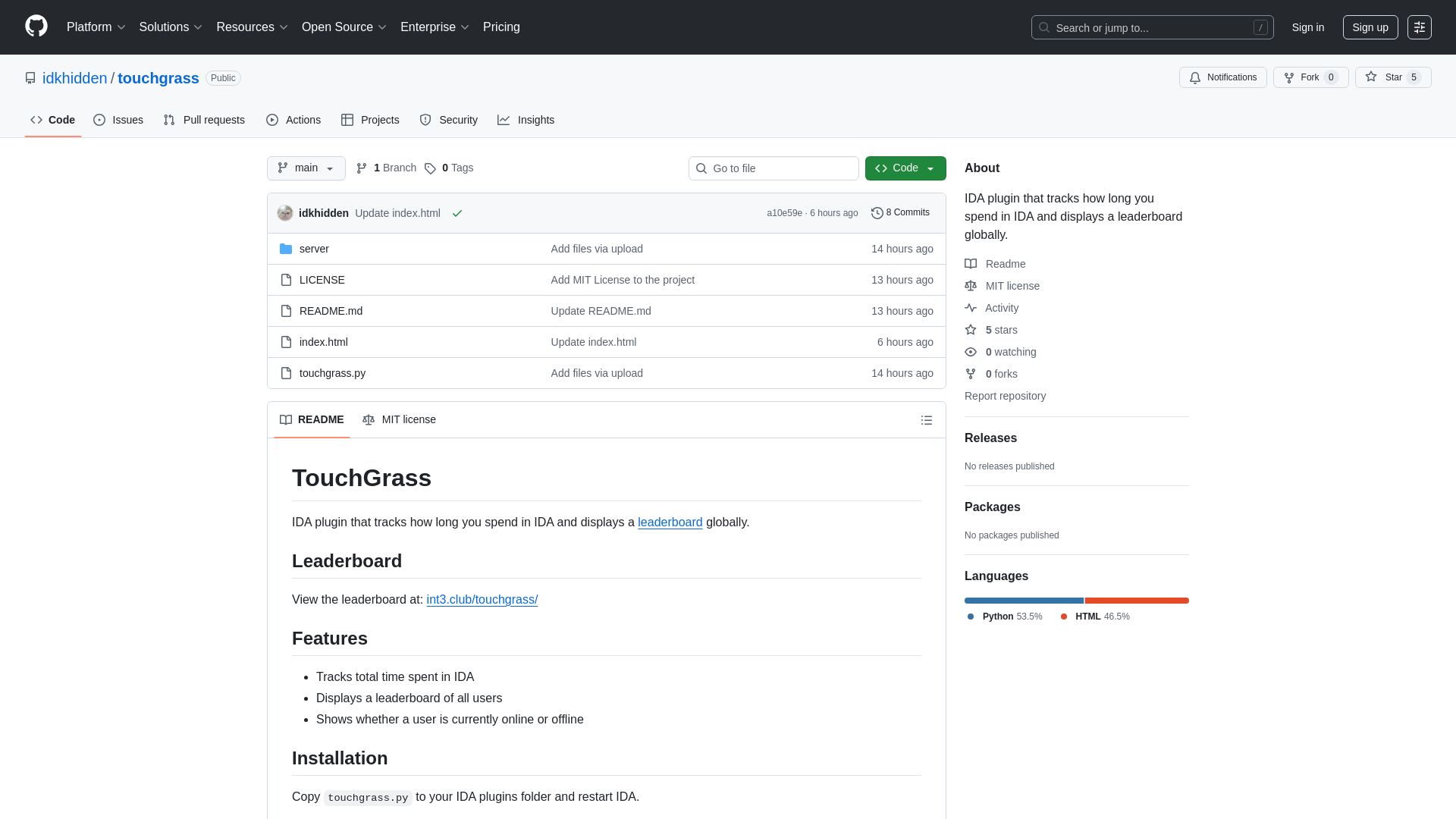The width and height of the screenshot is (1456, 819).
Task: Click Report repository
Action: [x=1005, y=396]
